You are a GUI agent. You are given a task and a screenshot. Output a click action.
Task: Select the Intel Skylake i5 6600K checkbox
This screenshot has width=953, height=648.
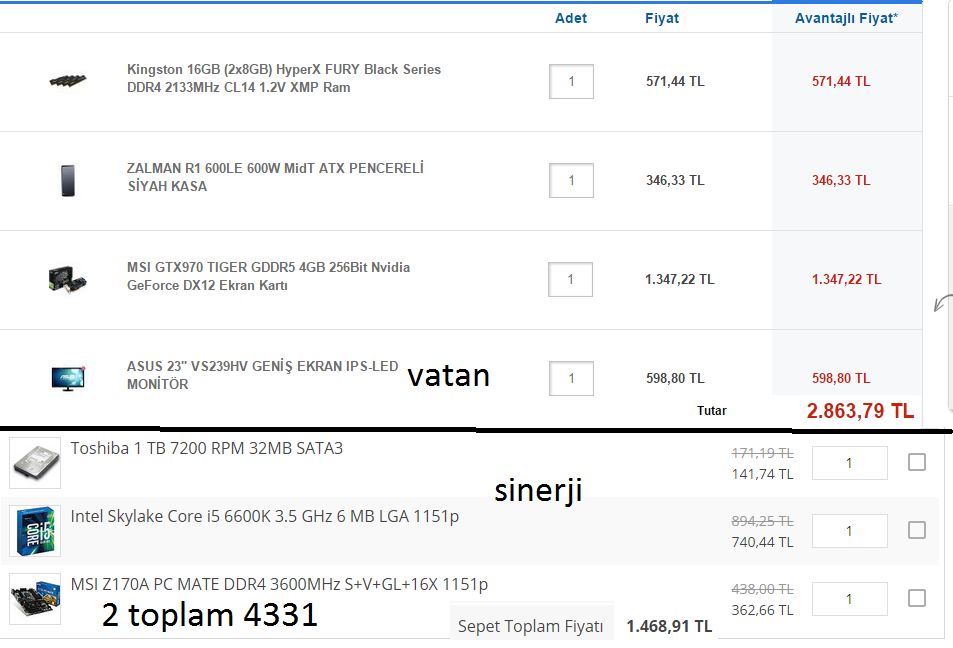click(917, 530)
